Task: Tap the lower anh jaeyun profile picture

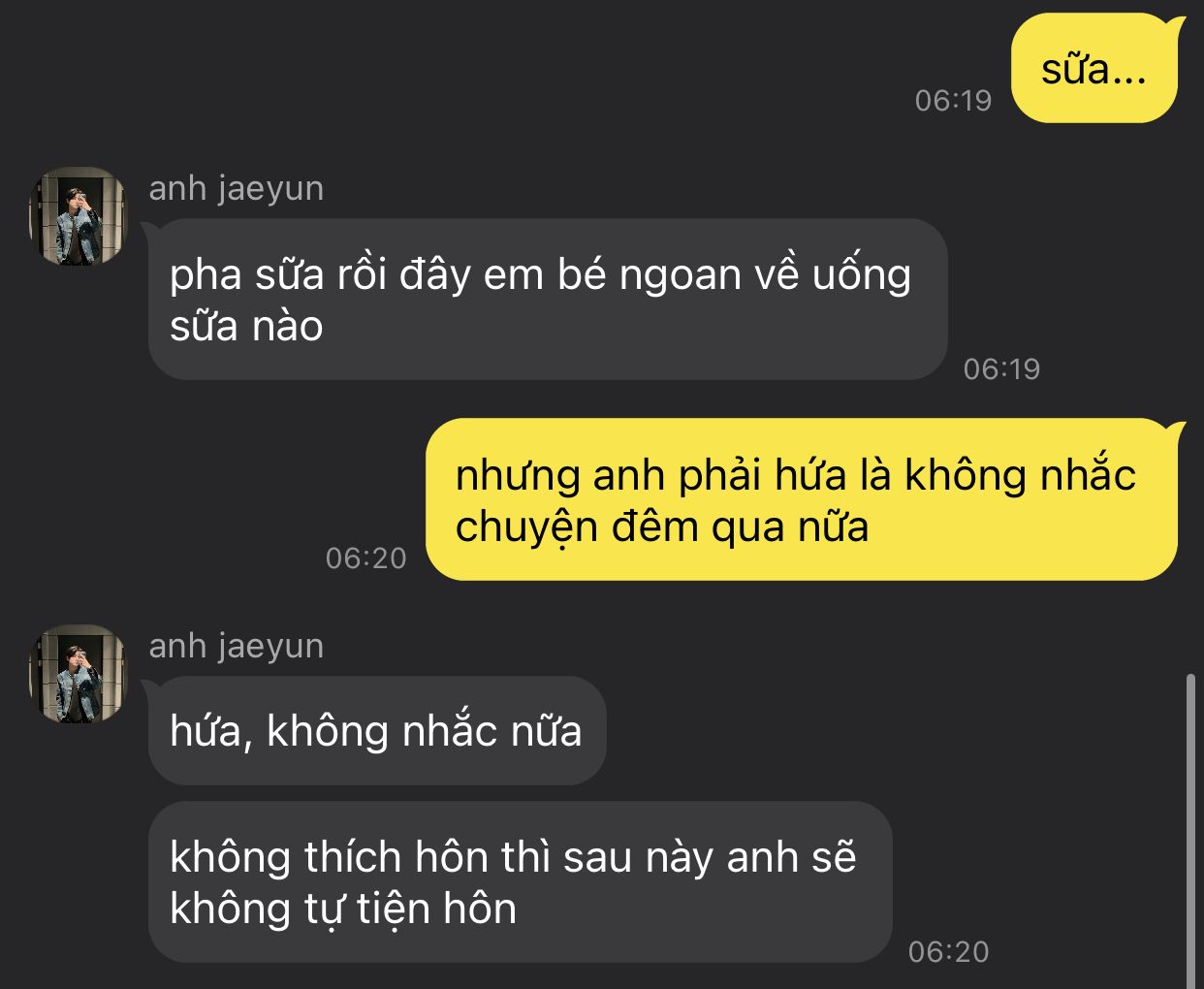Action: [78, 673]
